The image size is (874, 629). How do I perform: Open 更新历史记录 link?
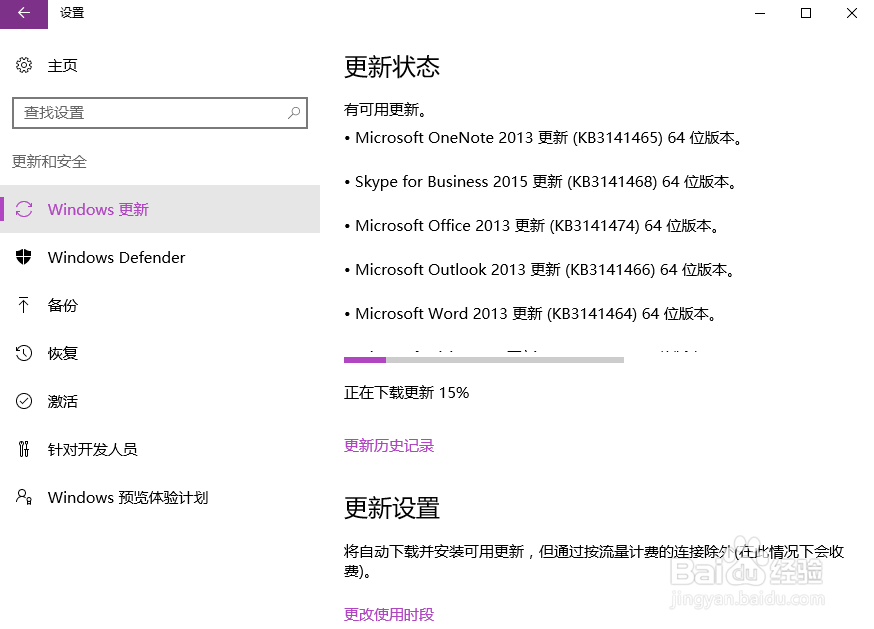pos(389,445)
